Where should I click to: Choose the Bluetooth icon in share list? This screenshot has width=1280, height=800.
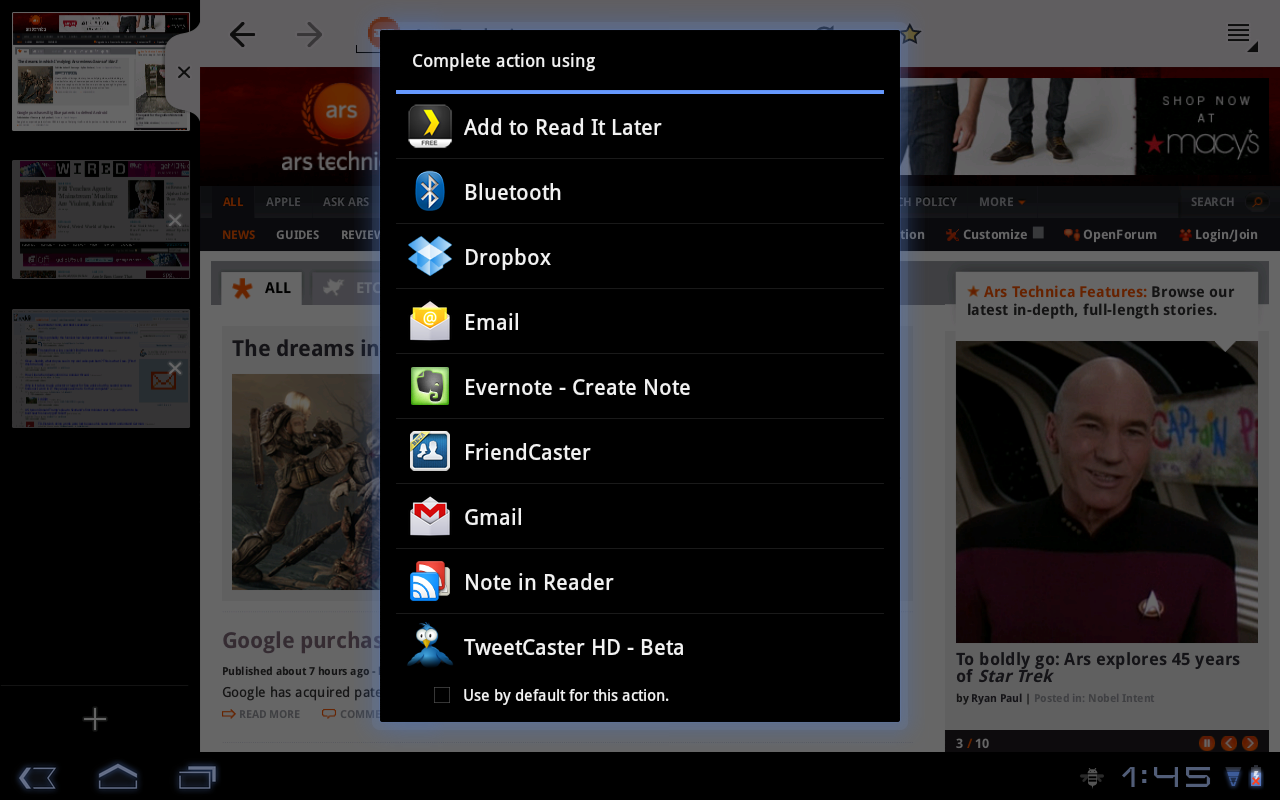(430, 192)
